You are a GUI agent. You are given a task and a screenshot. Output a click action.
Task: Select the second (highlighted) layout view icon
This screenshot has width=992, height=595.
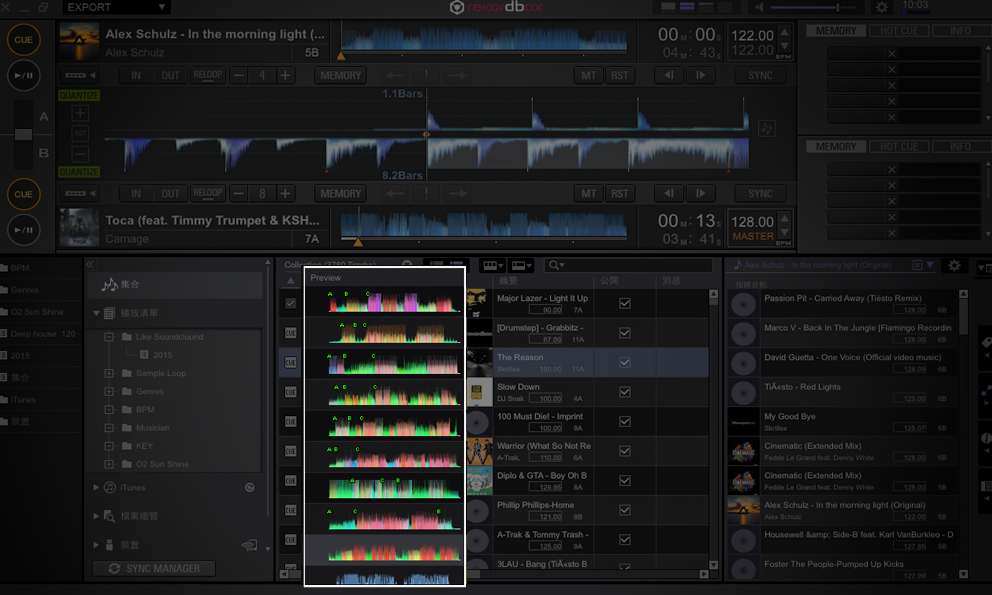[x=687, y=7]
